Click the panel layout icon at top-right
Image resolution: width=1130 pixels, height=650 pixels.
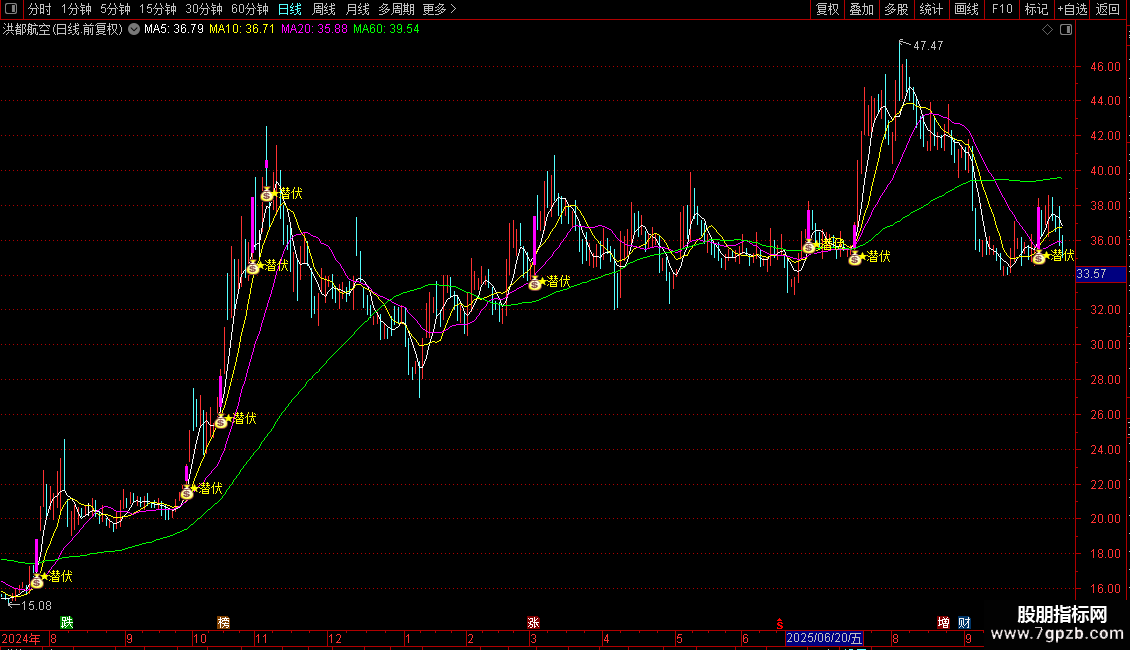1066,30
